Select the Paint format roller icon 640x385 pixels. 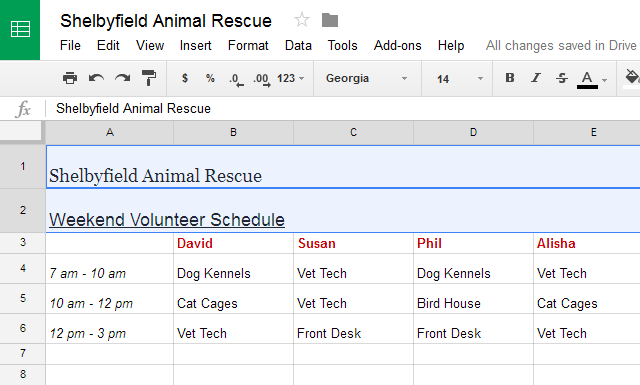[x=149, y=78]
